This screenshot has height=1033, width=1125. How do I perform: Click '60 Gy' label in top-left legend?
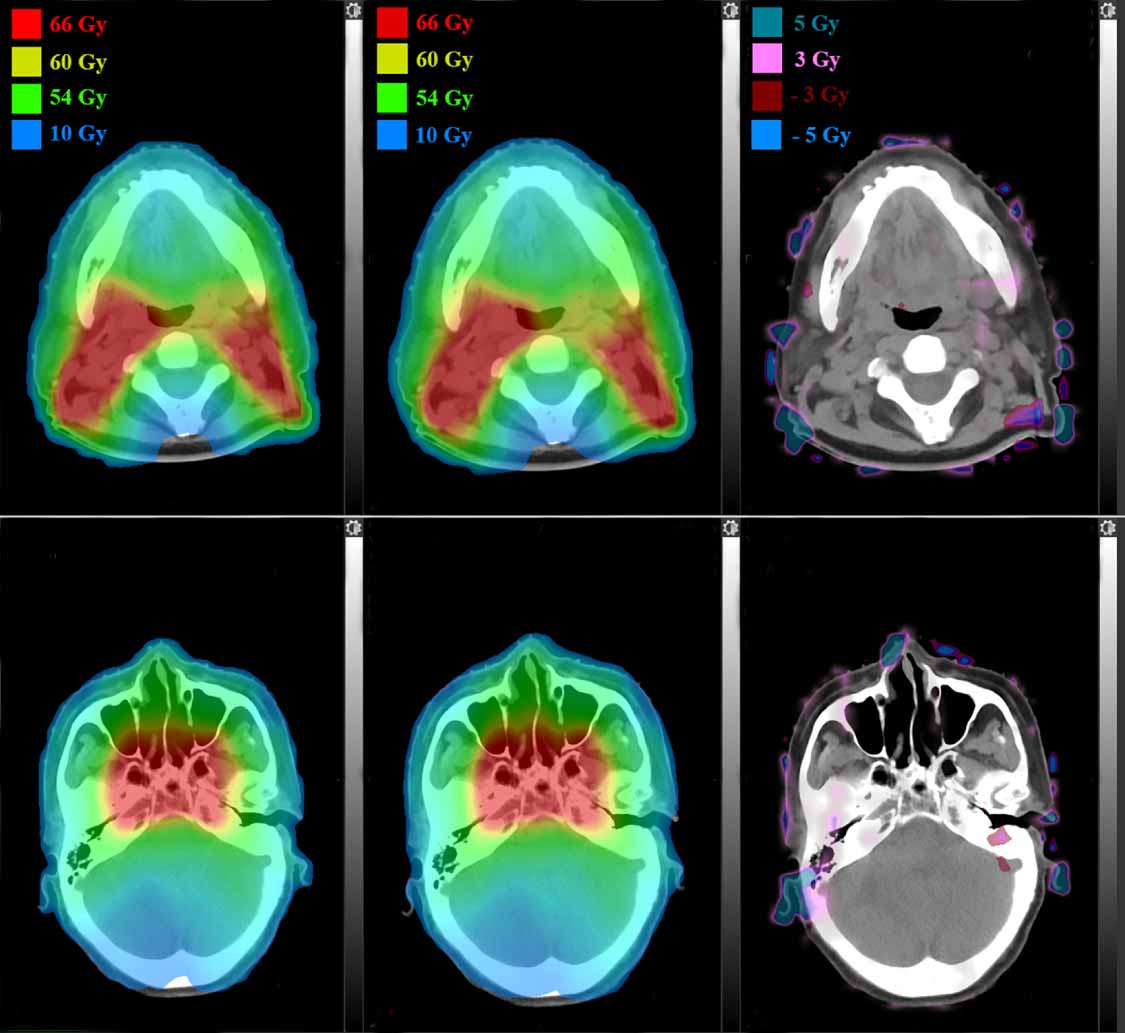point(78,62)
